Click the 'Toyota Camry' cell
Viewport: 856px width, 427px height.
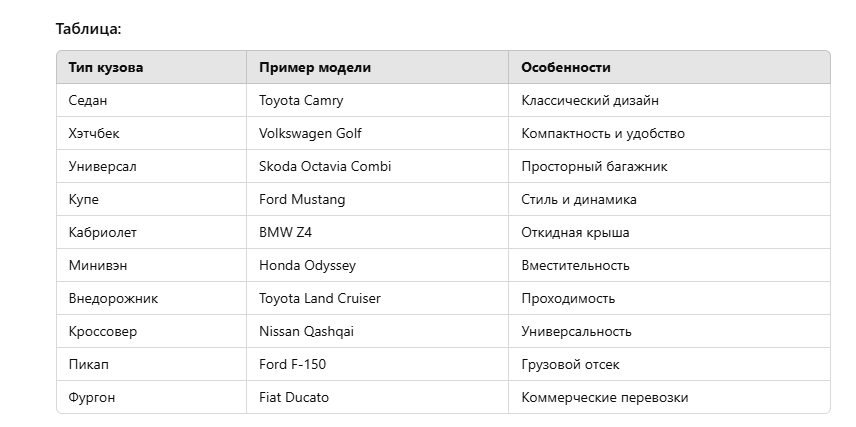click(x=377, y=100)
